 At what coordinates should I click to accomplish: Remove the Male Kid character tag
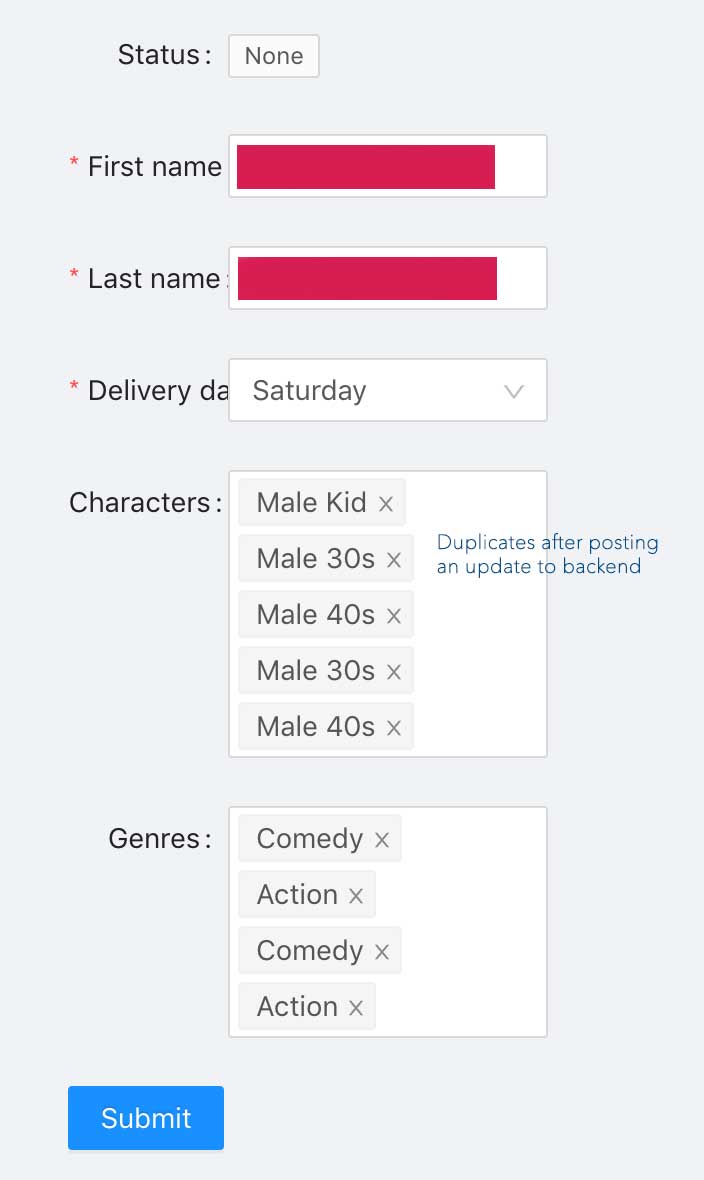tap(386, 503)
